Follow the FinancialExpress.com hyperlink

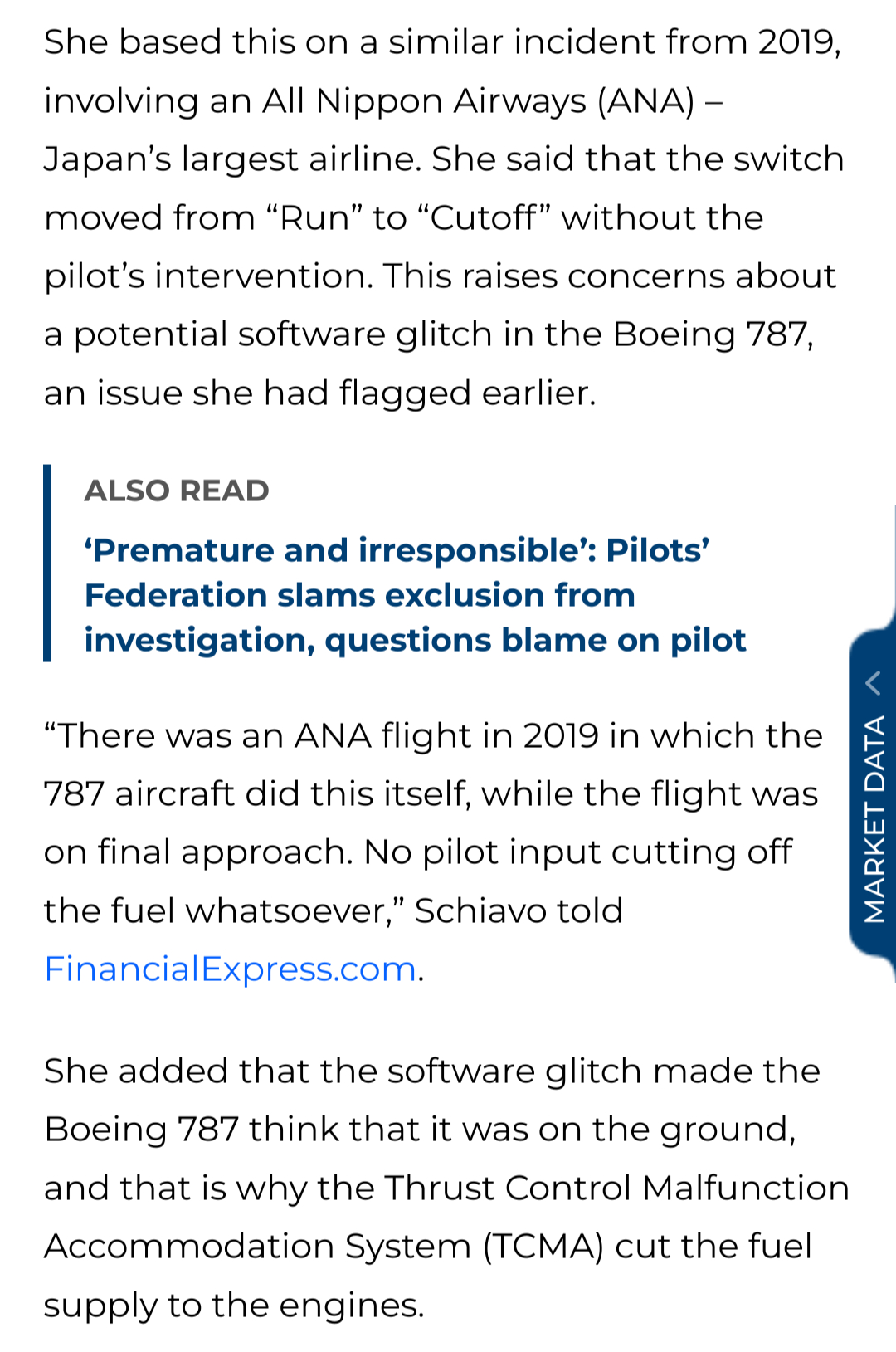(x=230, y=969)
